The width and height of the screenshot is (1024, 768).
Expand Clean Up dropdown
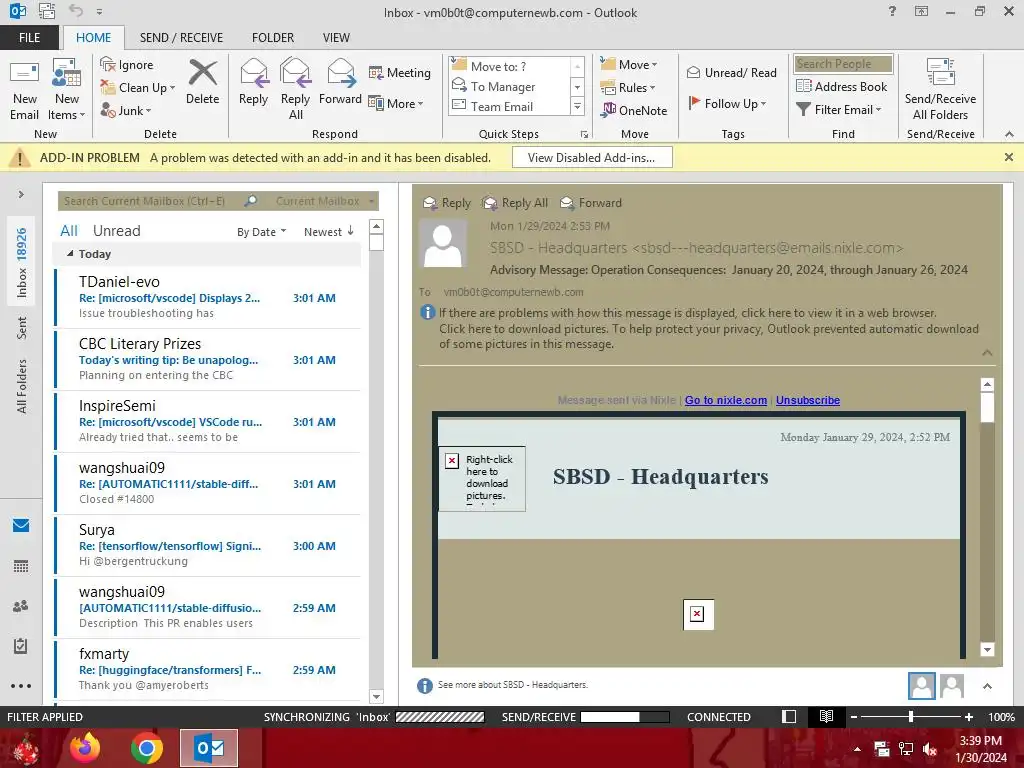172,88
